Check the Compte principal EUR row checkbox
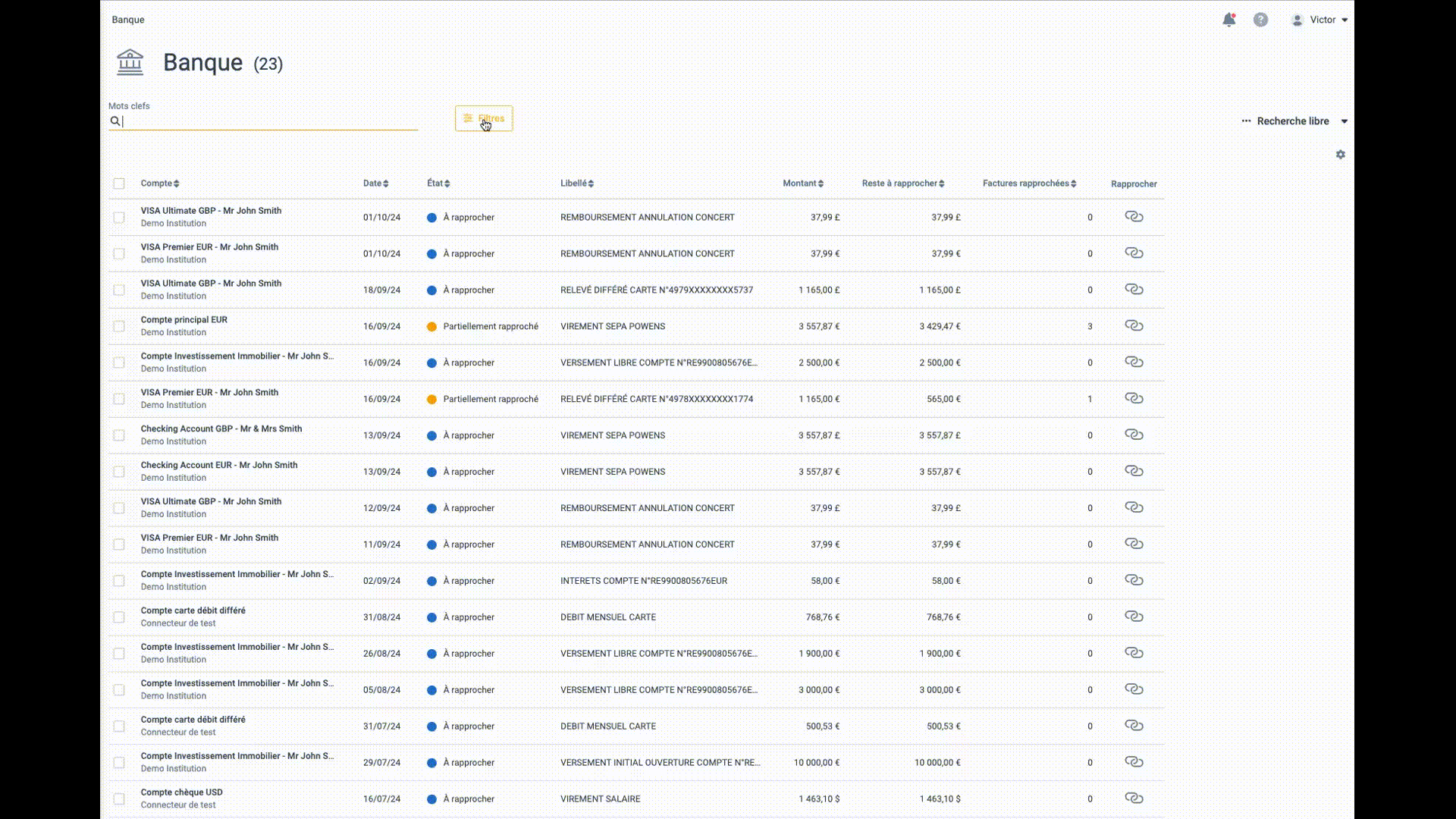Screen dimensions: 1456x819 [x=119, y=326]
